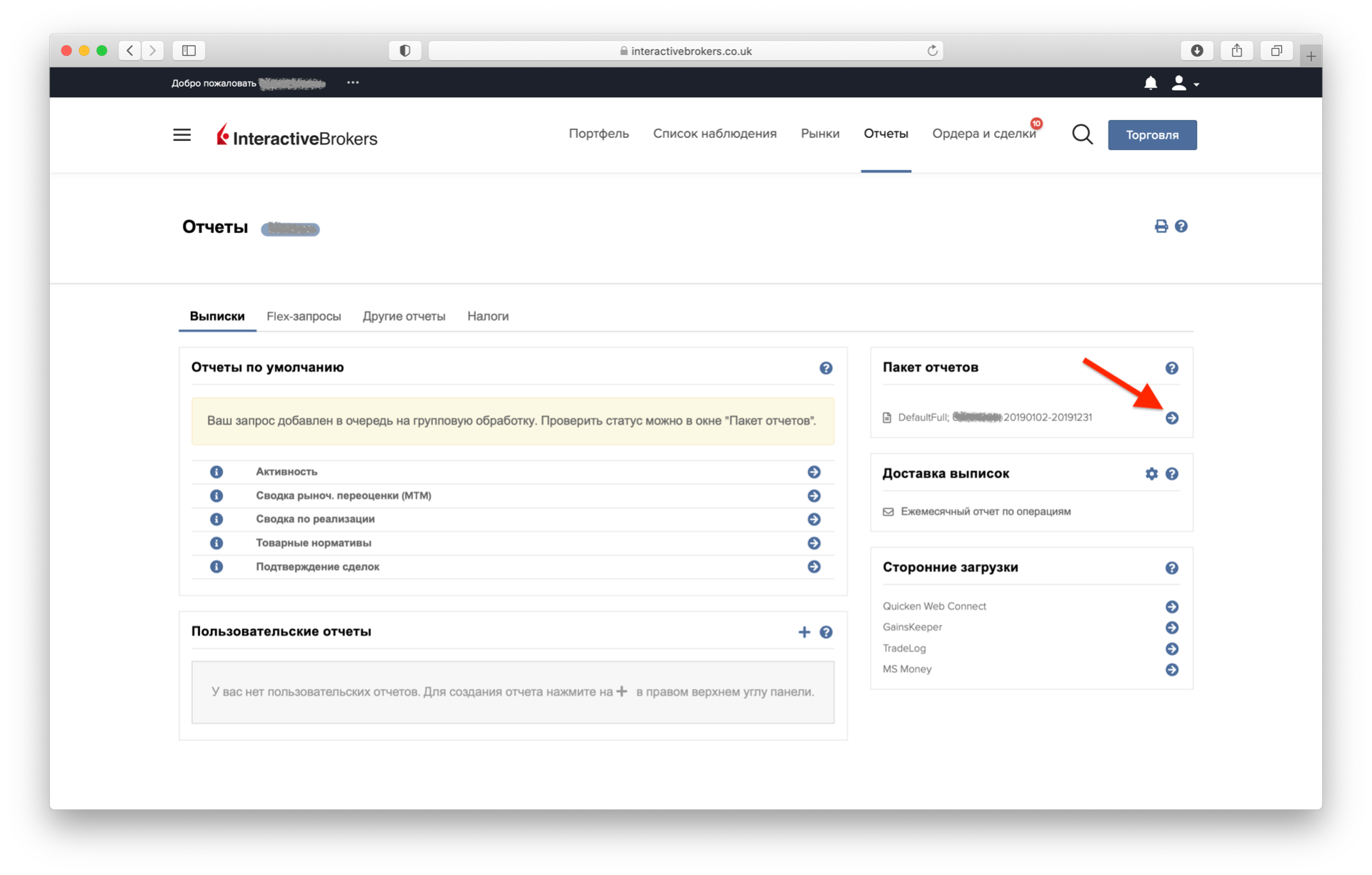Screen dimensions: 1372x875
Task: Click info icon beside Сводка по реализации
Action: [217, 519]
